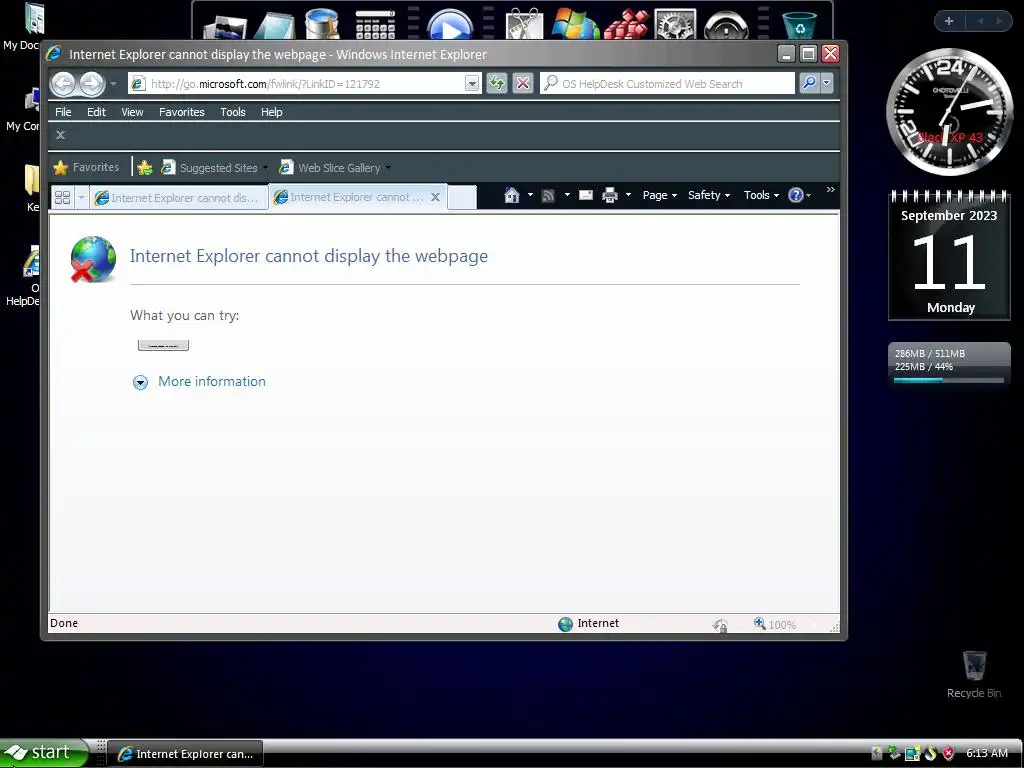
Task: Expand More information section
Action: coord(200,381)
